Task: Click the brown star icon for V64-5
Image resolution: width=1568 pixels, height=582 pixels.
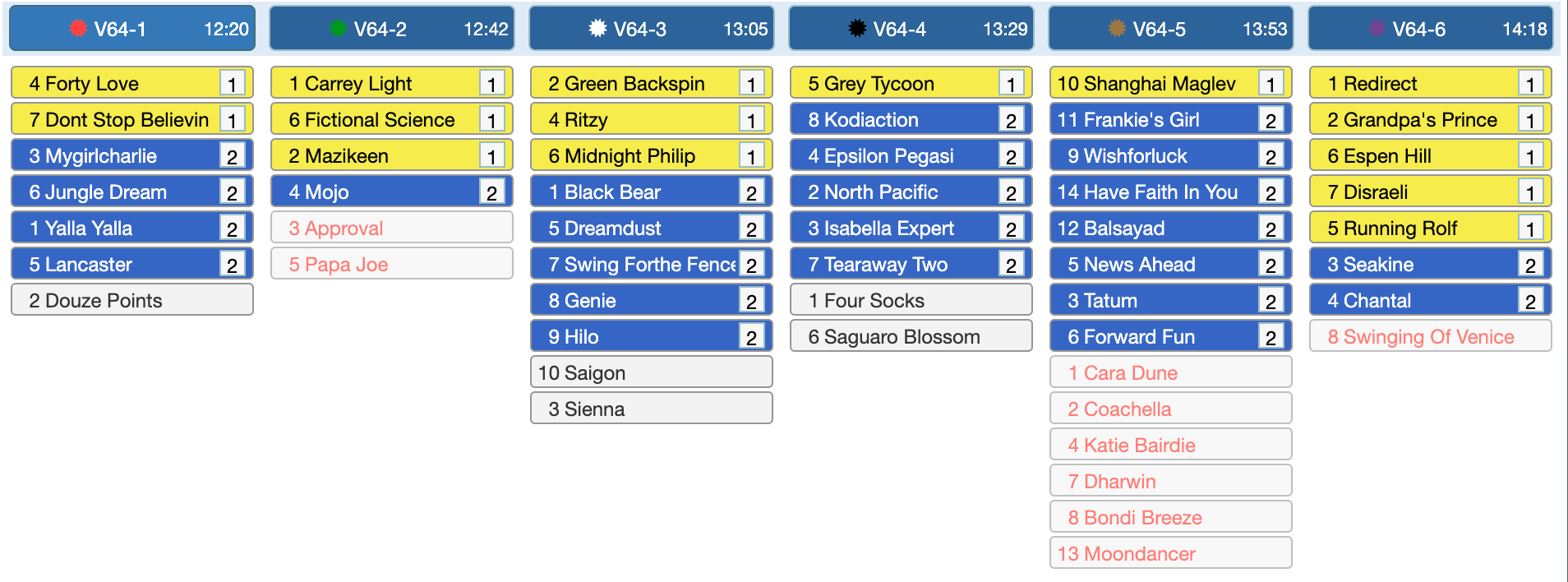Action: (x=1117, y=28)
